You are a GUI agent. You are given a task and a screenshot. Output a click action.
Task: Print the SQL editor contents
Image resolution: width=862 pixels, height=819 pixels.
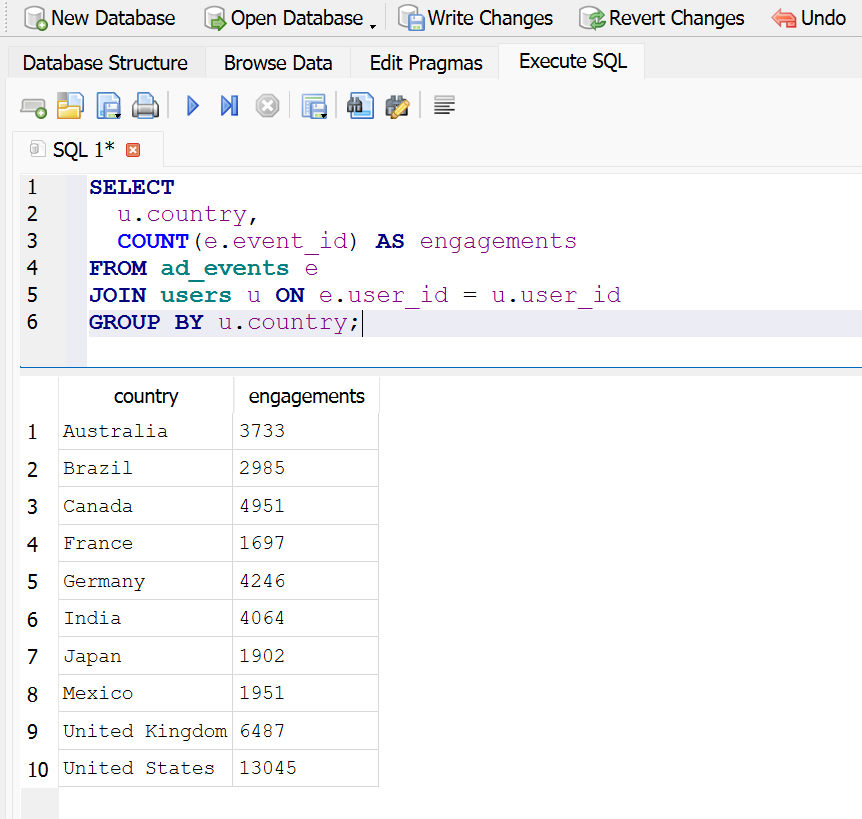[146, 106]
